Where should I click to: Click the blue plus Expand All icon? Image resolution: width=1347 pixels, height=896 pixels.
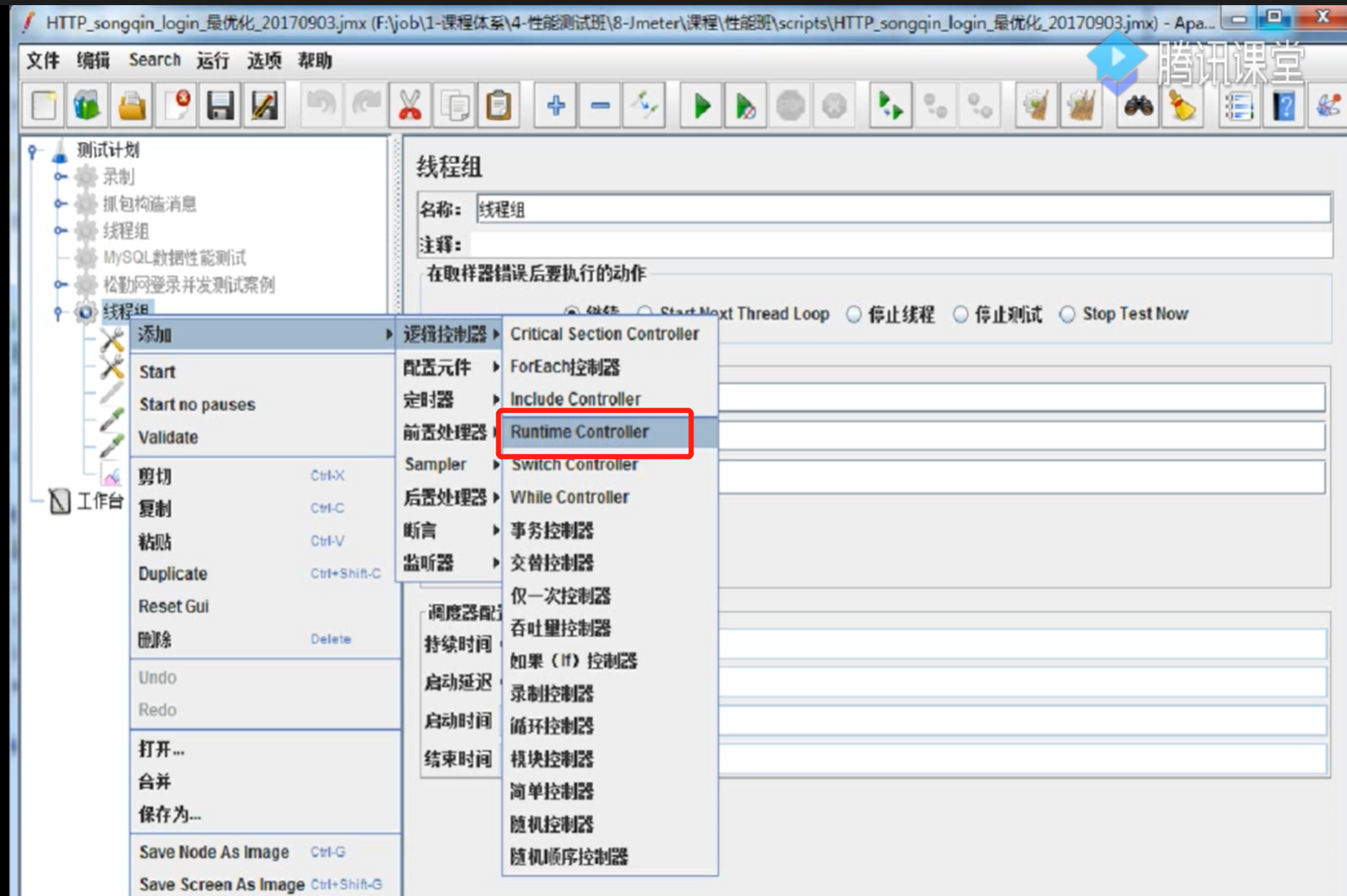555,106
